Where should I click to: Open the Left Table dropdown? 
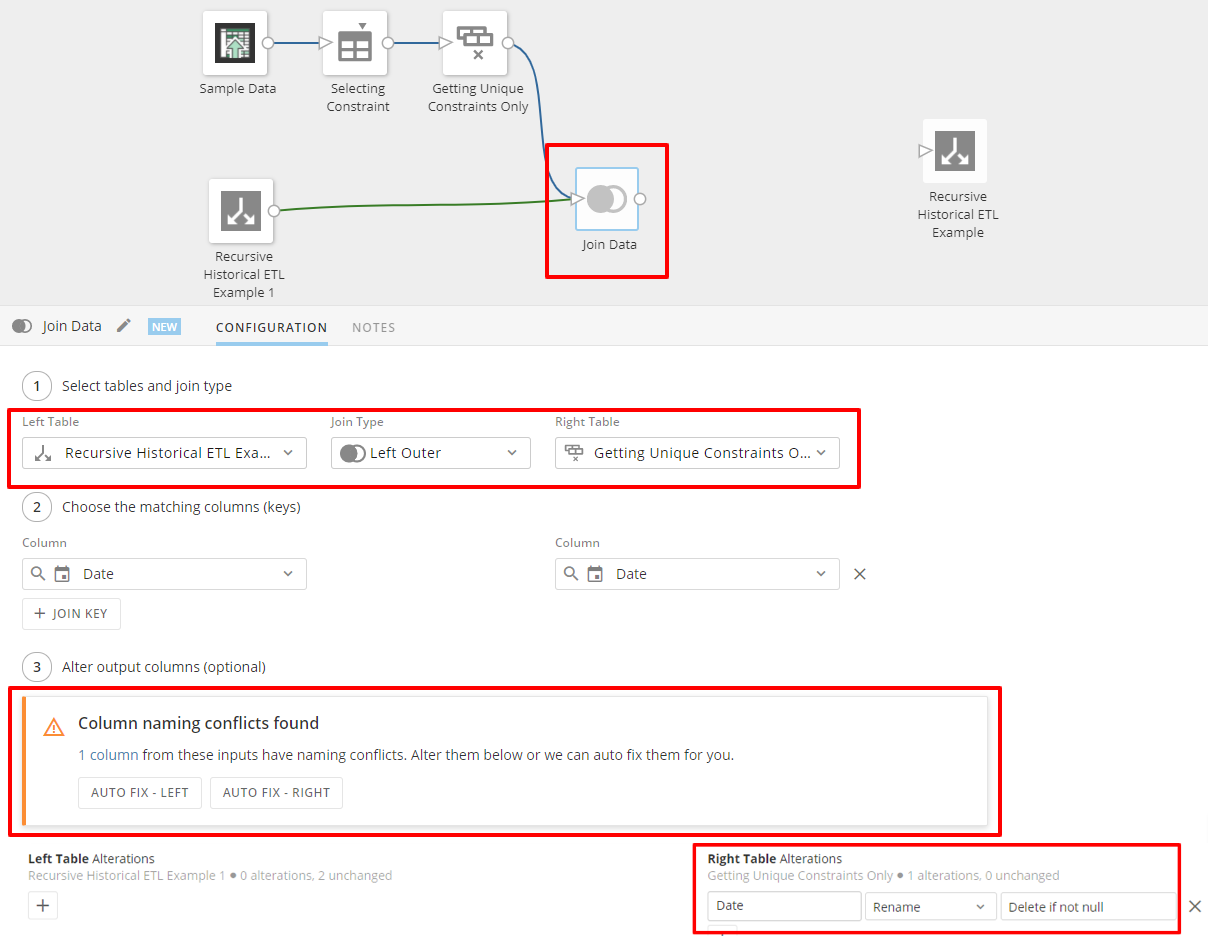pyautogui.click(x=163, y=452)
